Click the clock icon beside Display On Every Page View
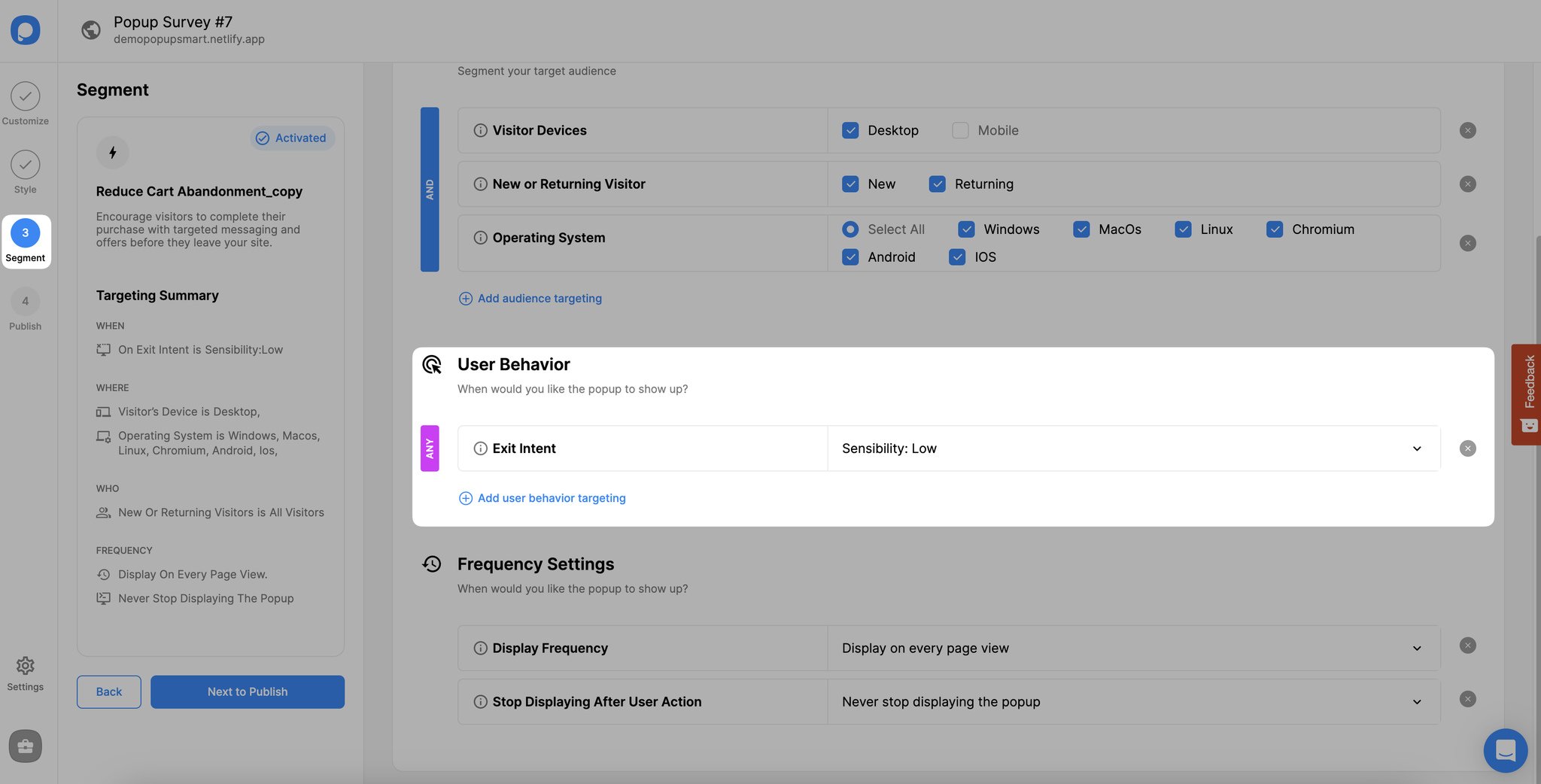1541x784 pixels. 103,574
